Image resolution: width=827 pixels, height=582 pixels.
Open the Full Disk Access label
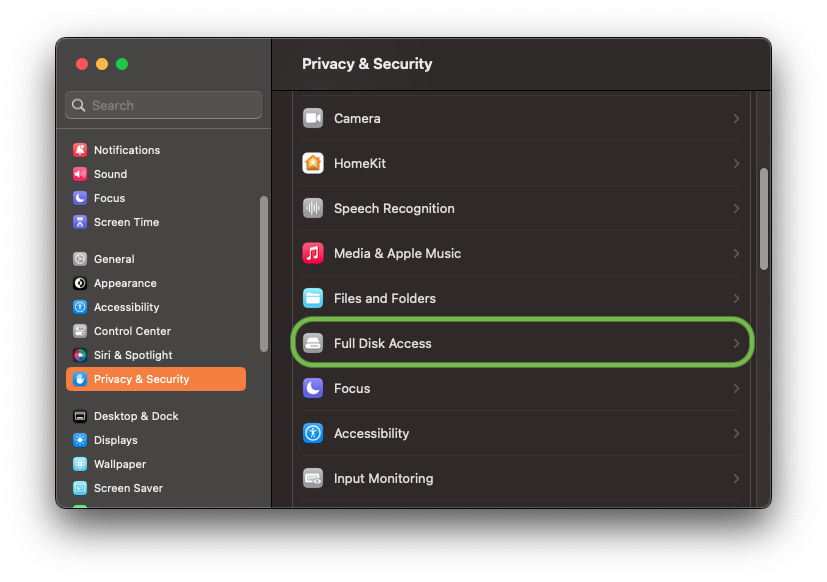382,344
